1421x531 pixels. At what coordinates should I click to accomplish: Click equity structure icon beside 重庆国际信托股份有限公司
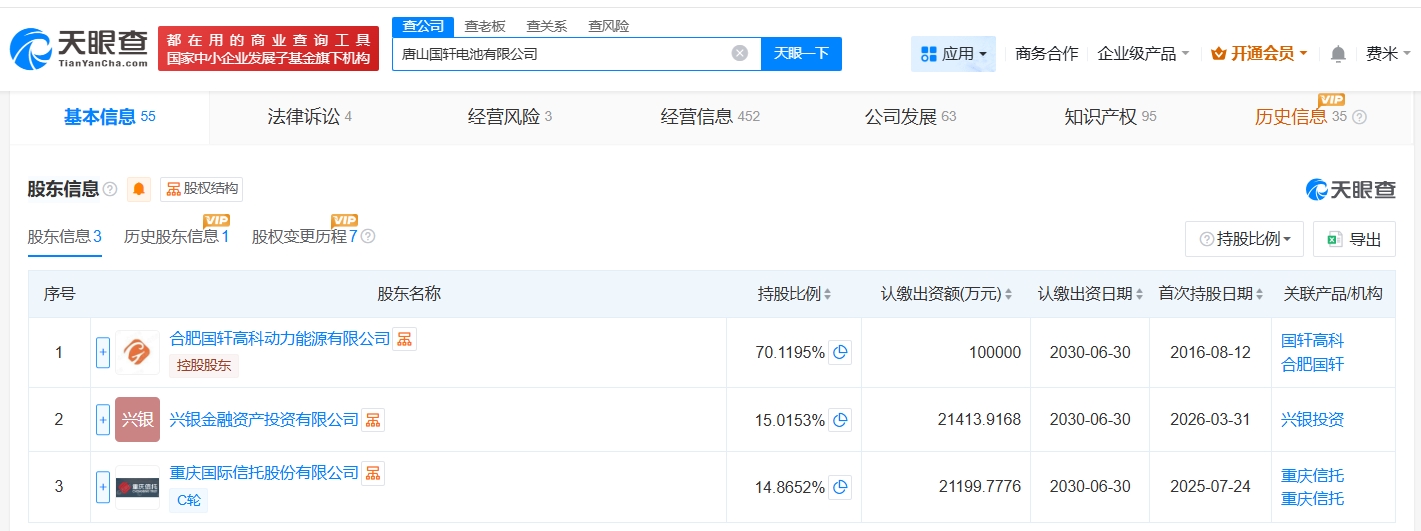click(372, 473)
